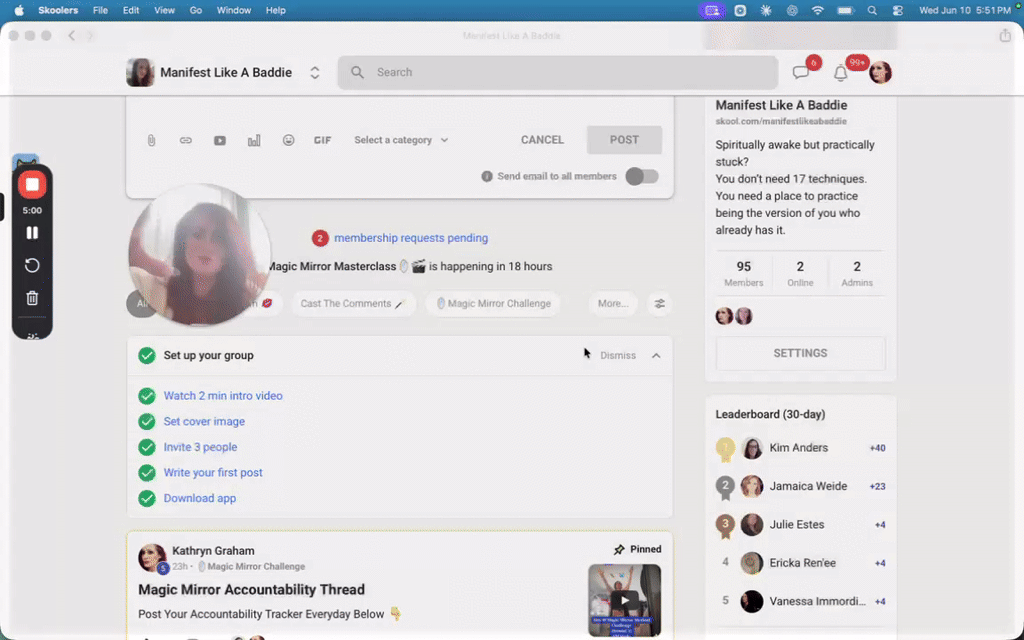
Task: Open the group switcher arrows
Action: pos(315,72)
